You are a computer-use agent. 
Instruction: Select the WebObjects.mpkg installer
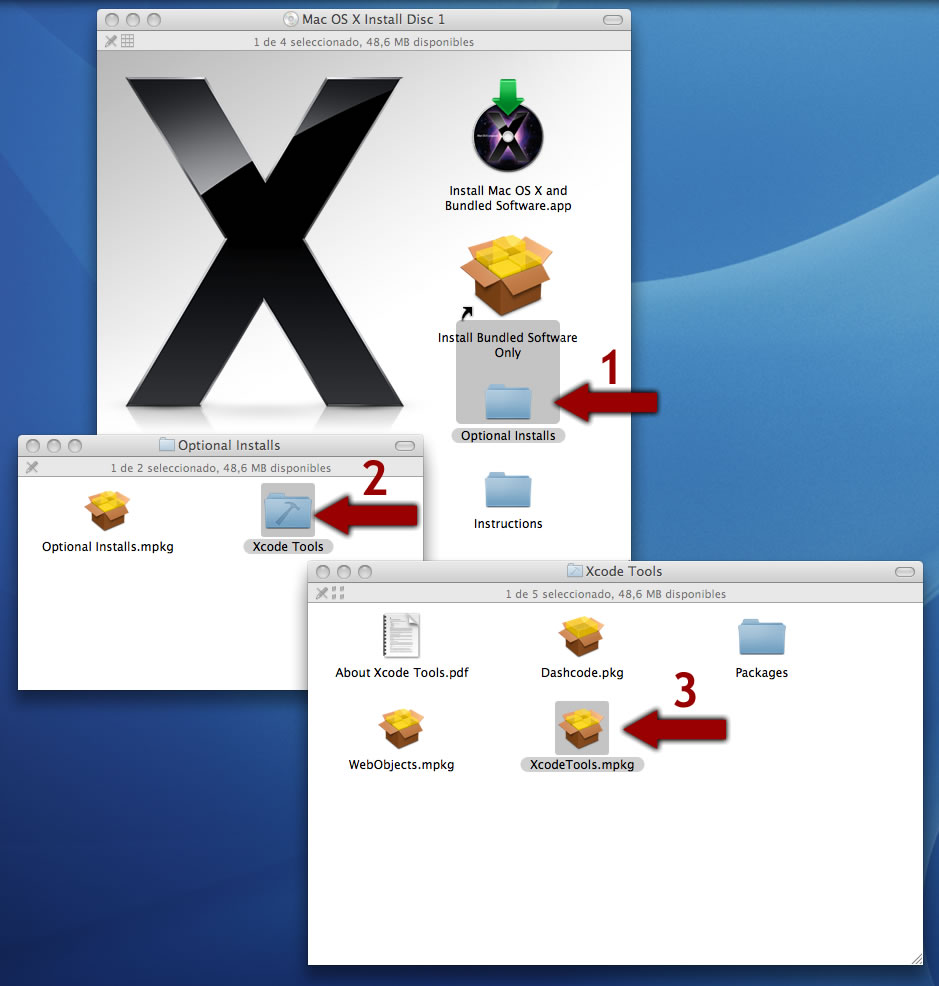tap(402, 728)
